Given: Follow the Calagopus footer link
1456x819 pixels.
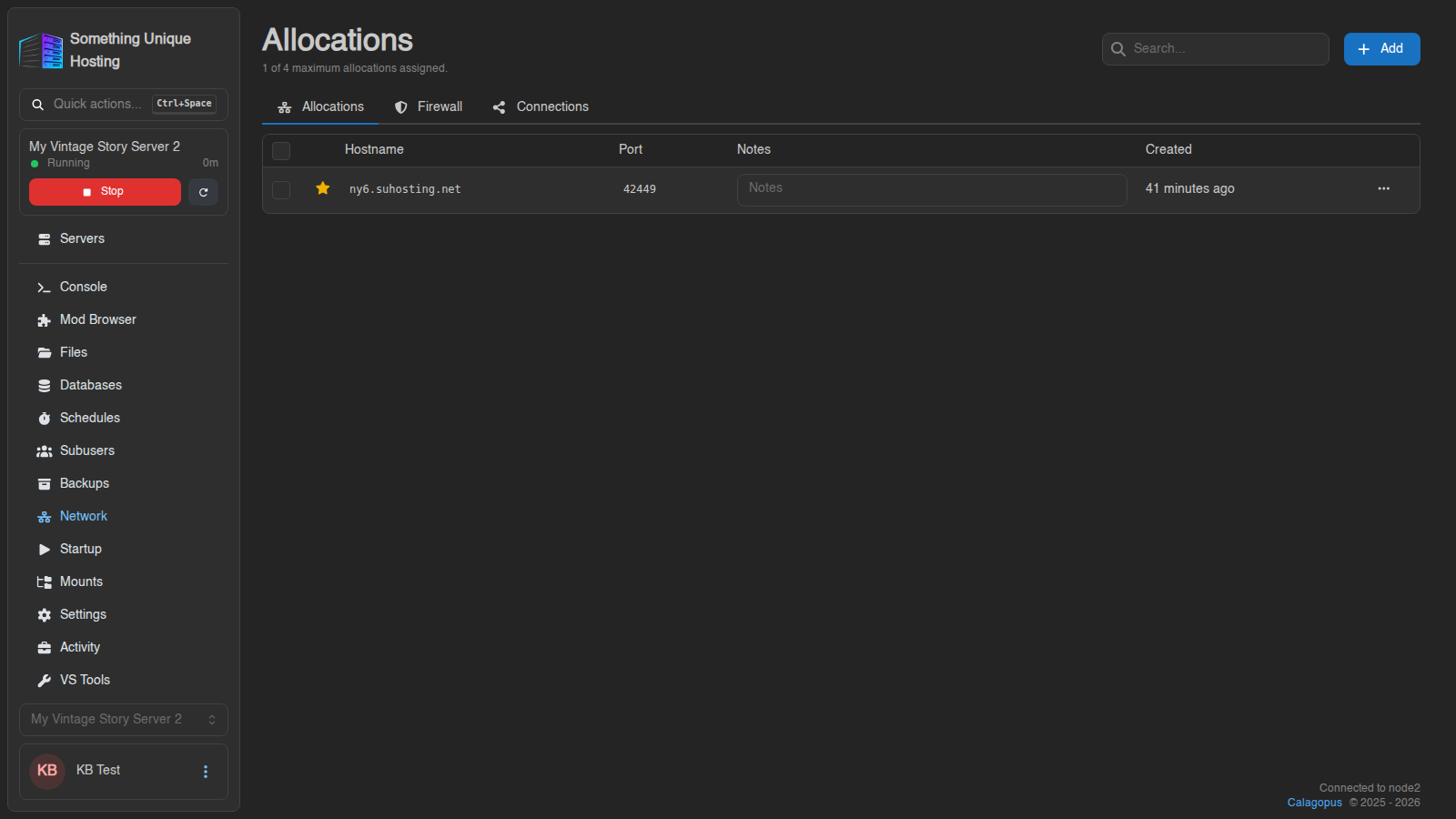Looking at the screenshot, I should tap(1314, 803).
